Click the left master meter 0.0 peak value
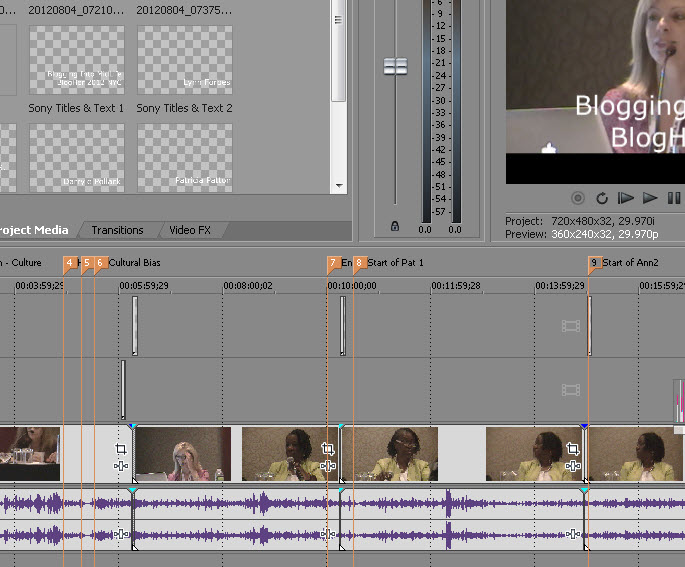The width and height of the screenshot is (685, 567). coord(425,230)
